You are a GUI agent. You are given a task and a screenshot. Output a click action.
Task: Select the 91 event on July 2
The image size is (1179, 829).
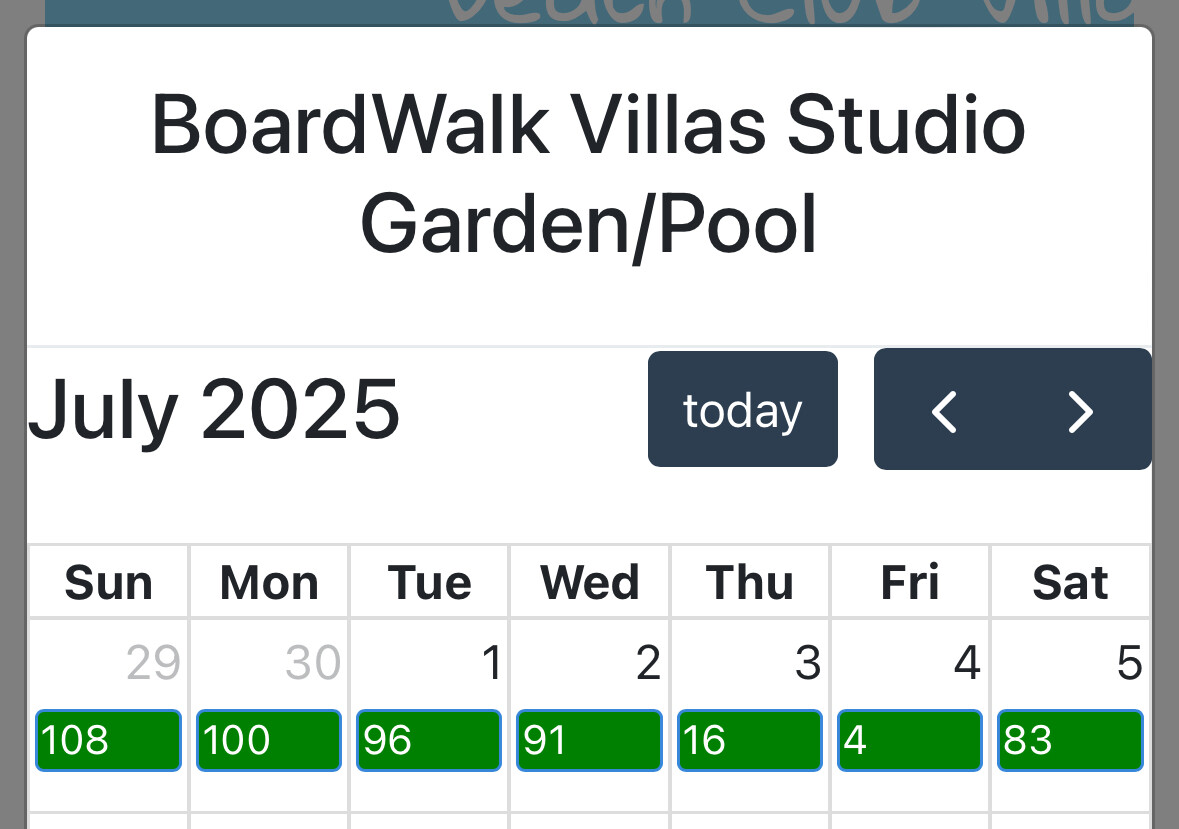point(589,741)
